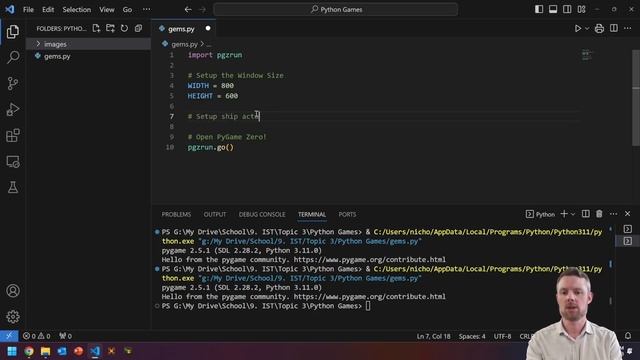Screen dimensions: 640x360
Task: Change file encoding UTF-8
Action: (x=502, y=336)
